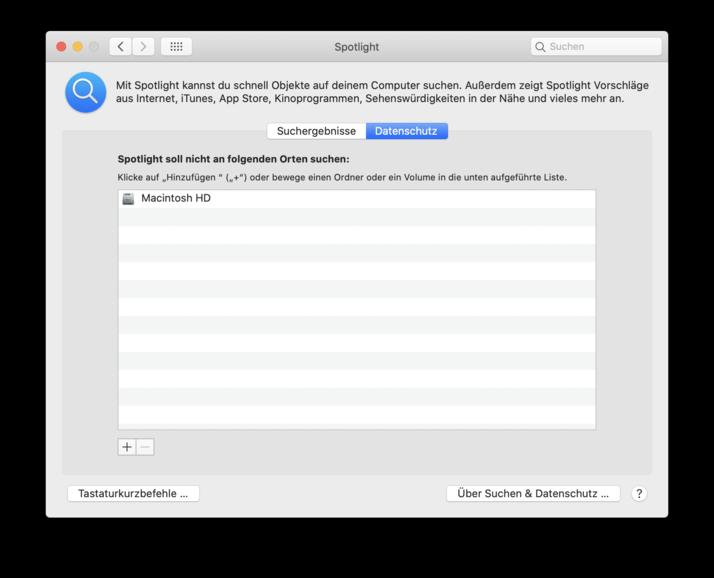The width and height of the screenshot is (714, 578).
Task: Show all preferences grid icon
Action: point(176,46)
